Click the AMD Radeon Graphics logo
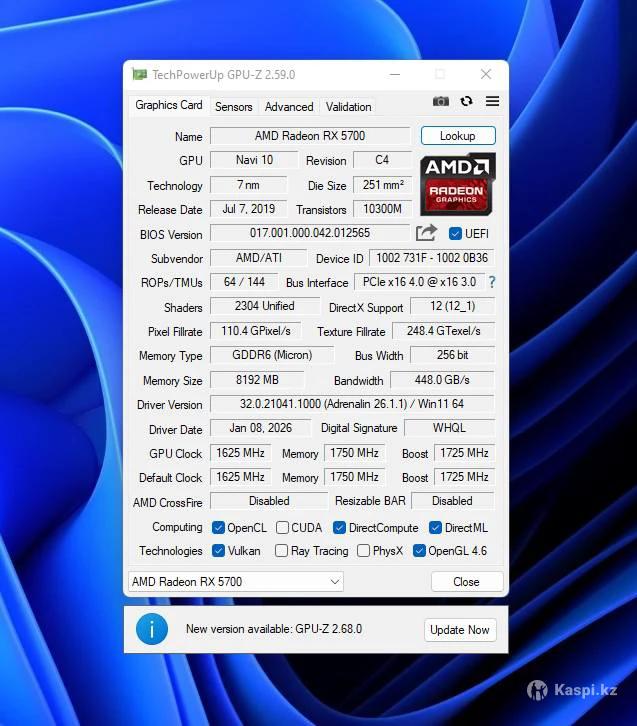The width and height of the screenshot is (637, 726). click(457, 184)
